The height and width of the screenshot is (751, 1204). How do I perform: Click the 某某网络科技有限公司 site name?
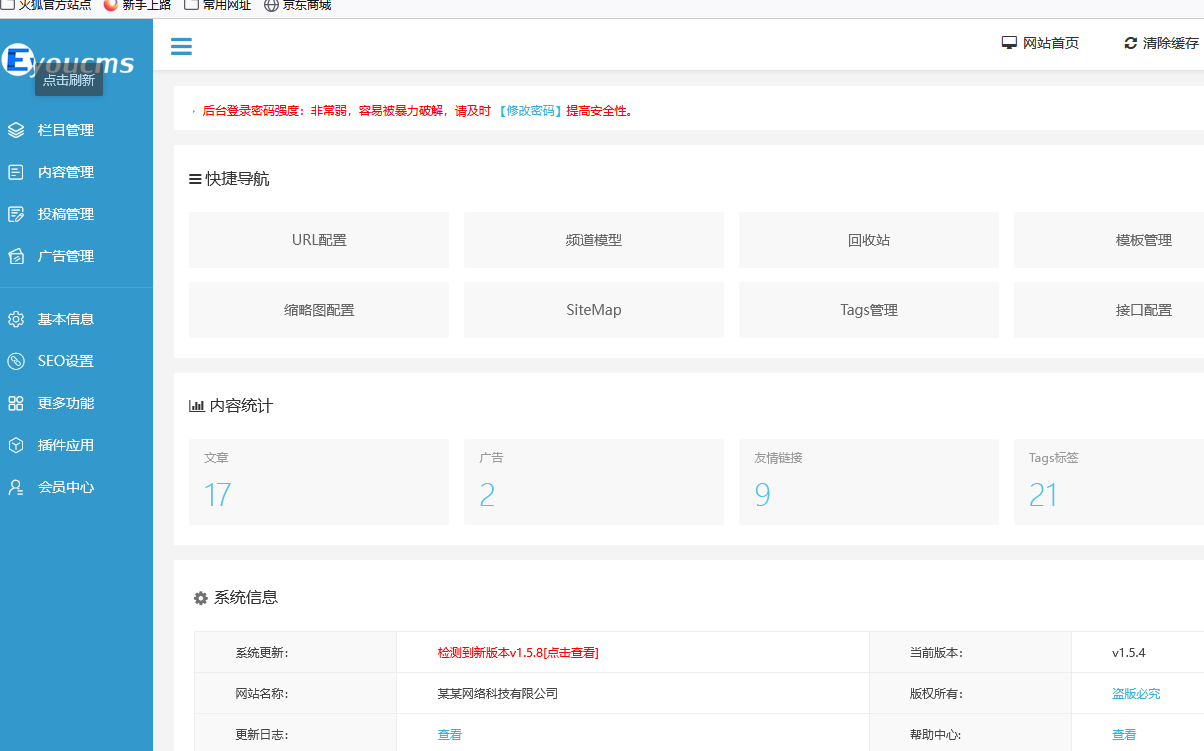click(x=498, y=694)
